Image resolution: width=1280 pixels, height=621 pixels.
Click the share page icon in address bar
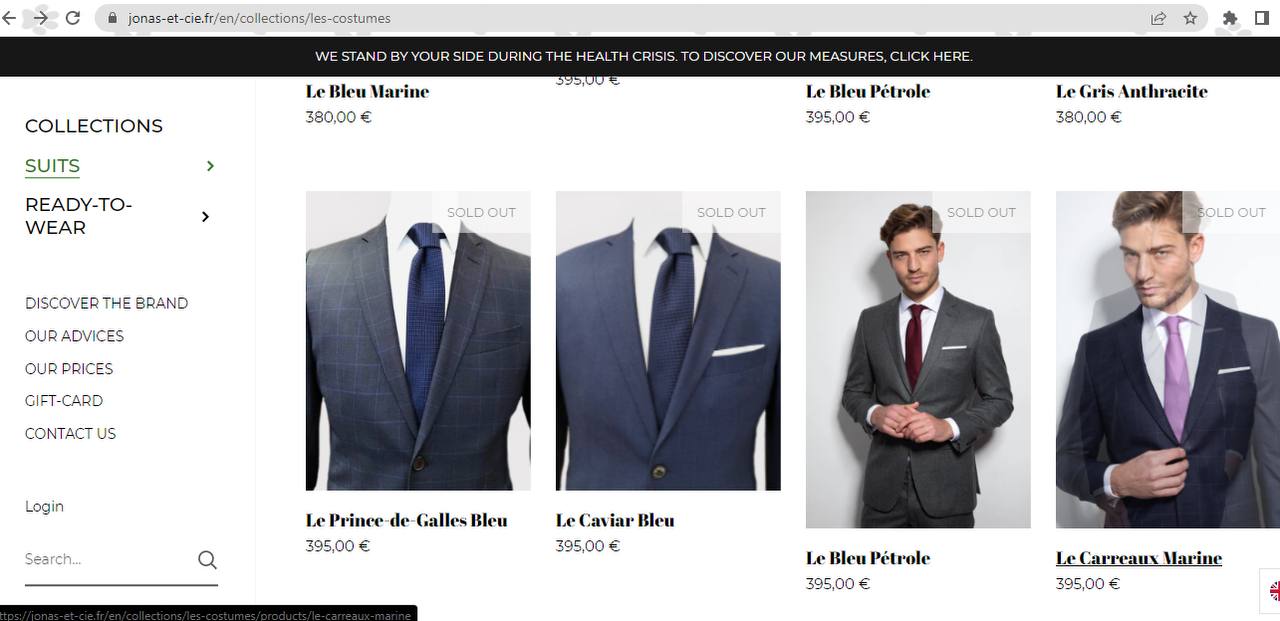click(x=1158, y=18)
